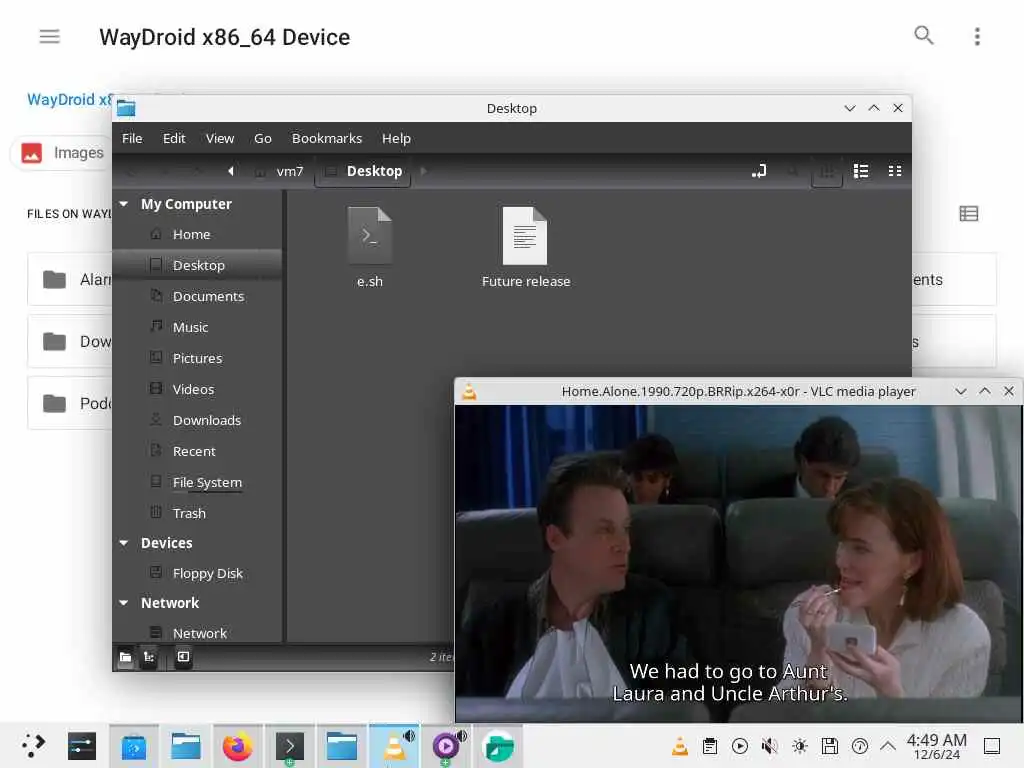
Task: Click the media play tray icon
Action: pos(740,746)
